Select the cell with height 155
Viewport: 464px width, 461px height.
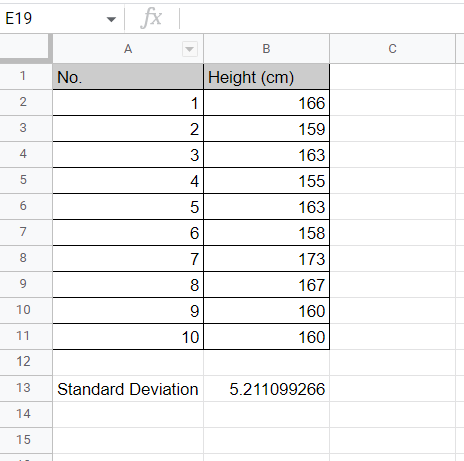[x=266, y=181]
